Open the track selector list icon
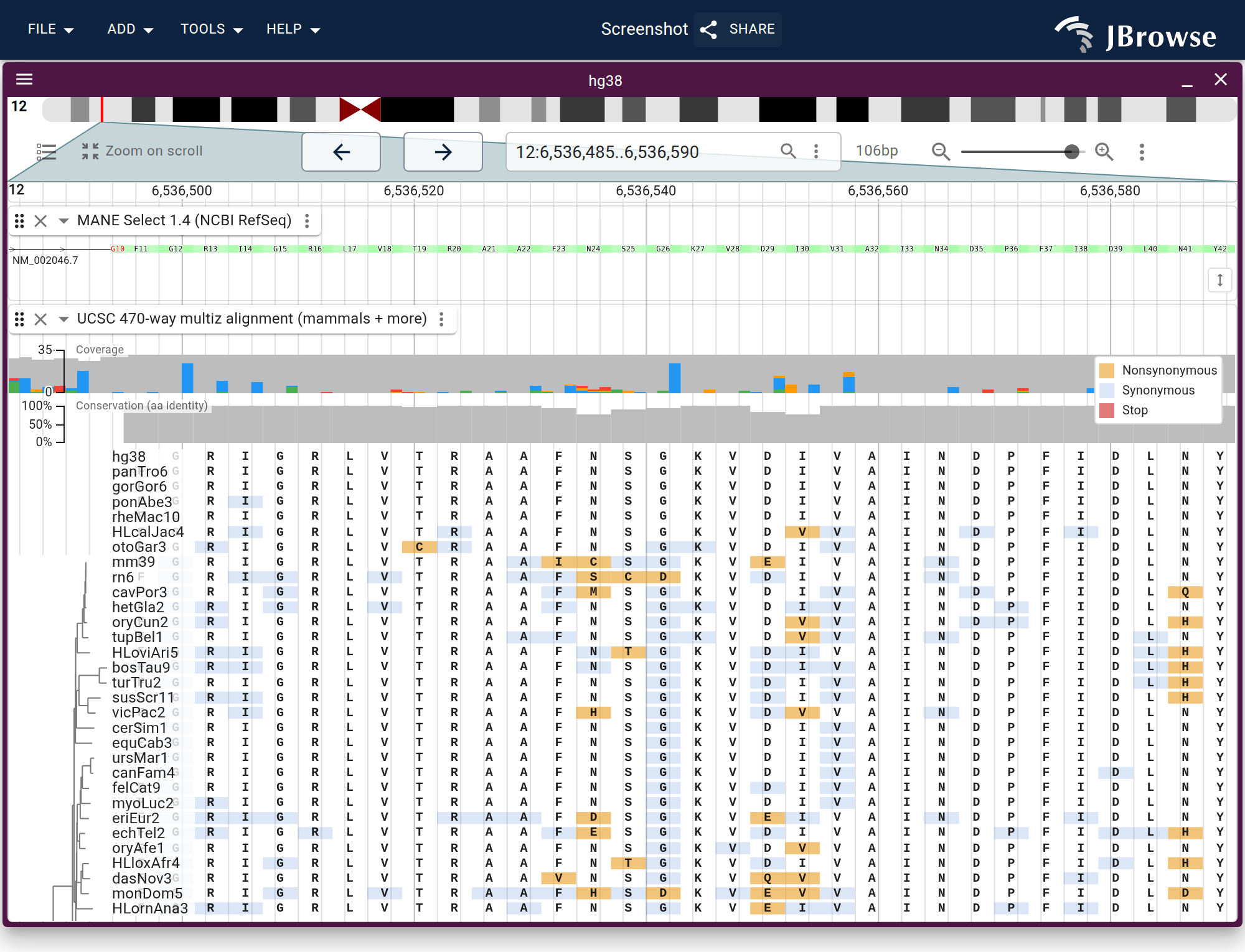The height and width of the screenshot is (952, 1245). coord(46,152)
